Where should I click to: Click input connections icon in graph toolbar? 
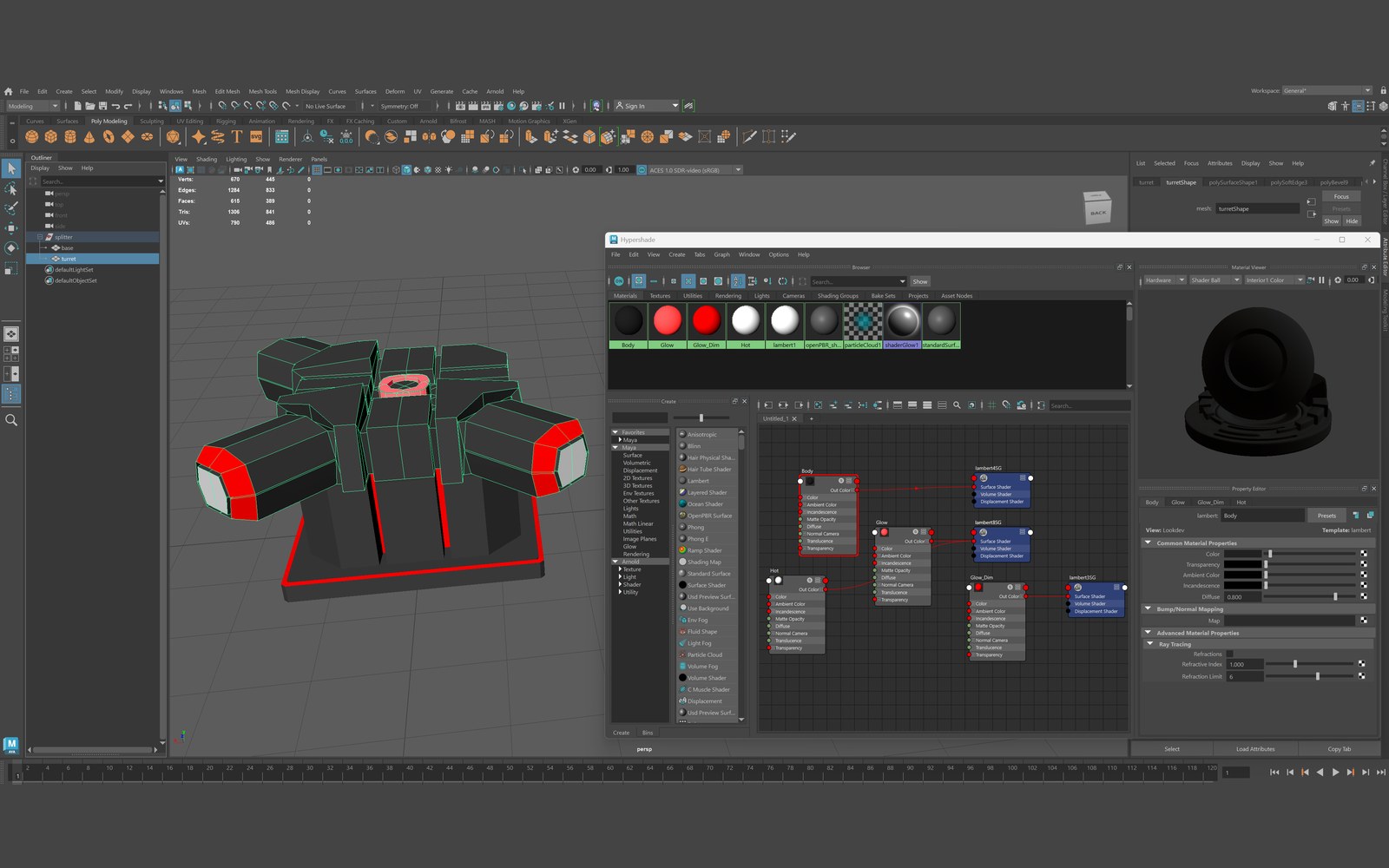point(768,405)
